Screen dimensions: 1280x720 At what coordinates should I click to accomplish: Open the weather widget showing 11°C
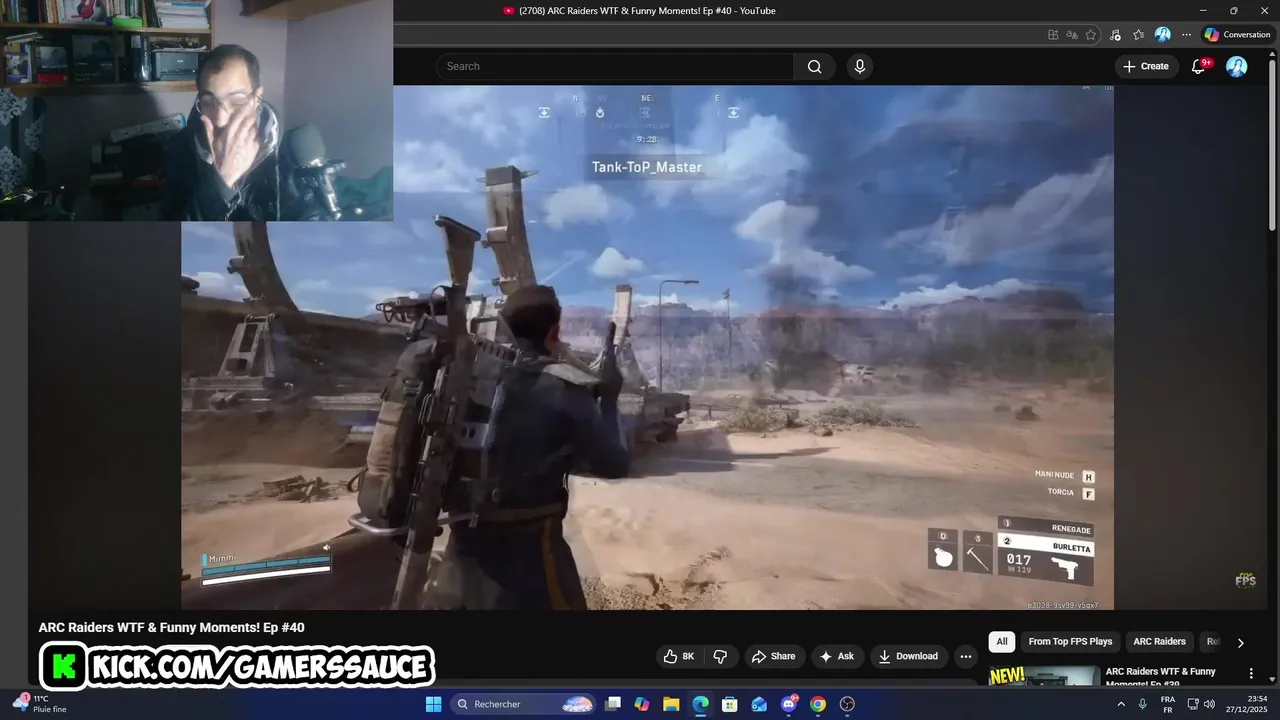40,704
